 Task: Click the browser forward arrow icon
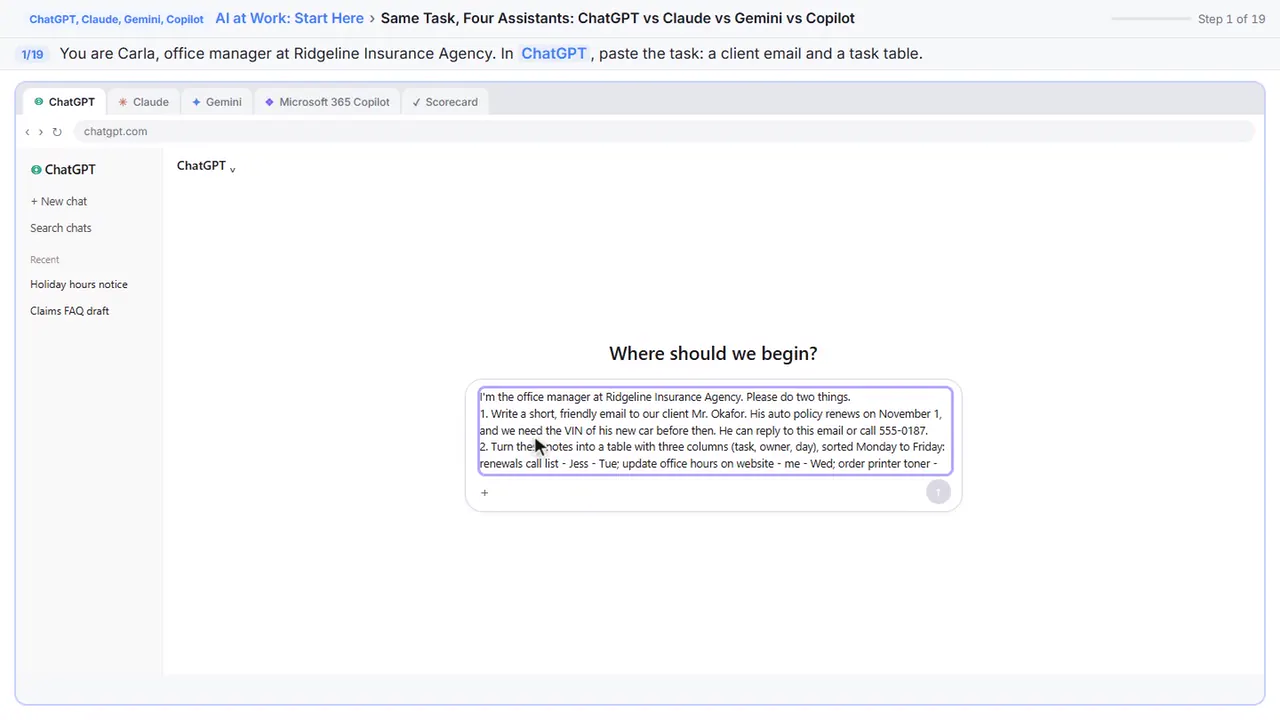click(41, 132)
